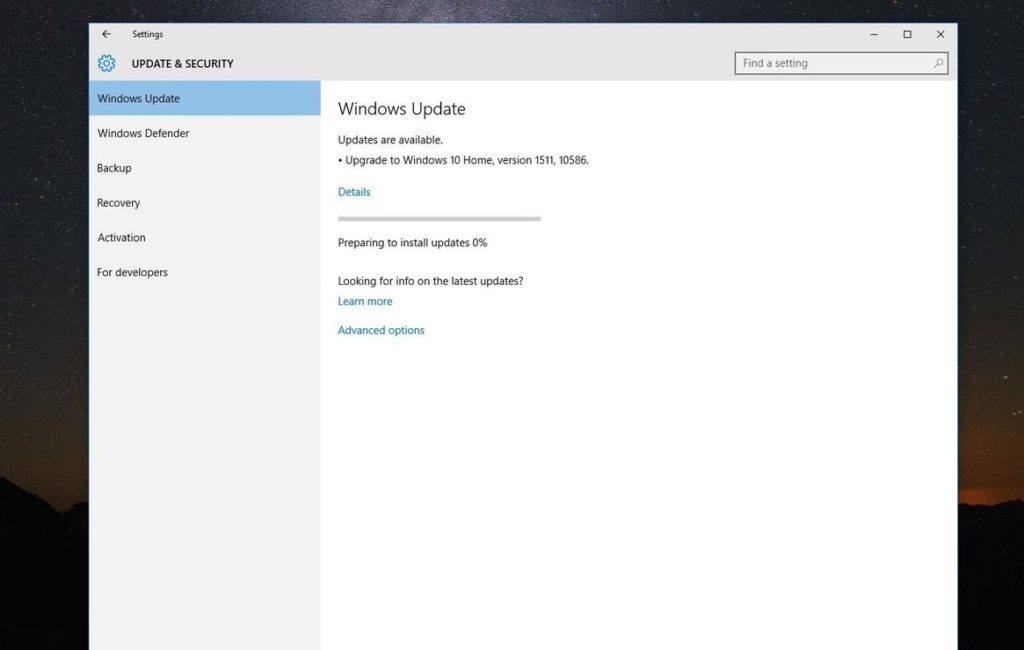The width and height of the screenshot is (1024, 650).
Task: Close the Settings window
Action: pyautogui.click(x=940, y=34)
